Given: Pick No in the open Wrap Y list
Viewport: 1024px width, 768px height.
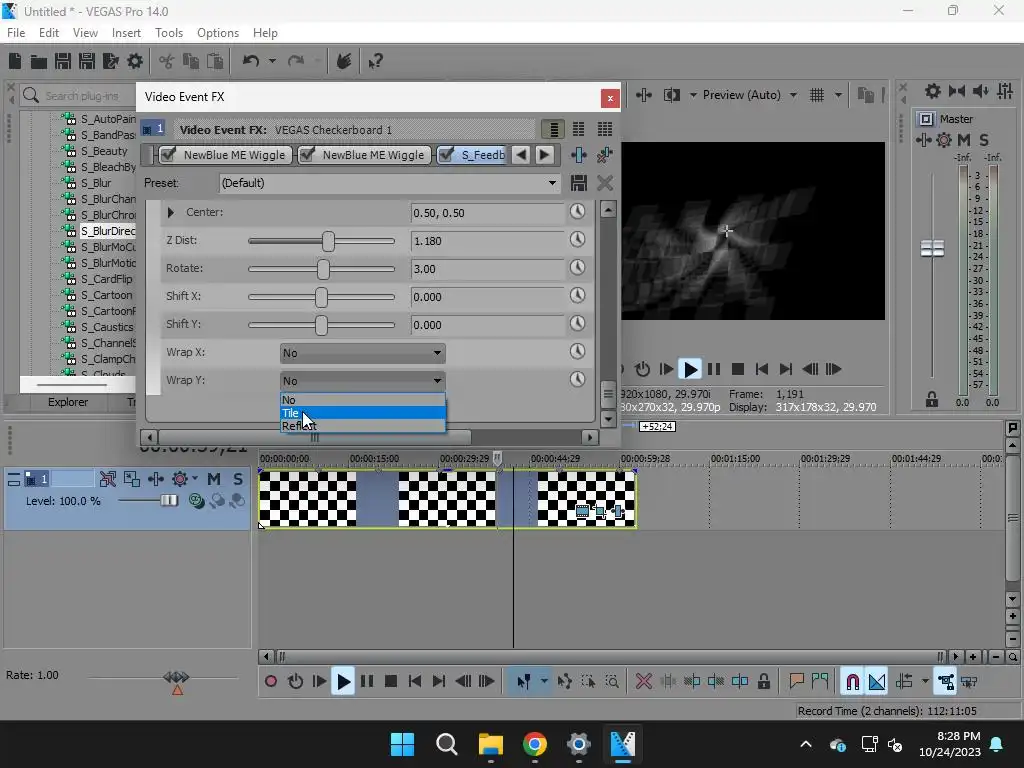Looking at the screenshot, I should 362,400.
